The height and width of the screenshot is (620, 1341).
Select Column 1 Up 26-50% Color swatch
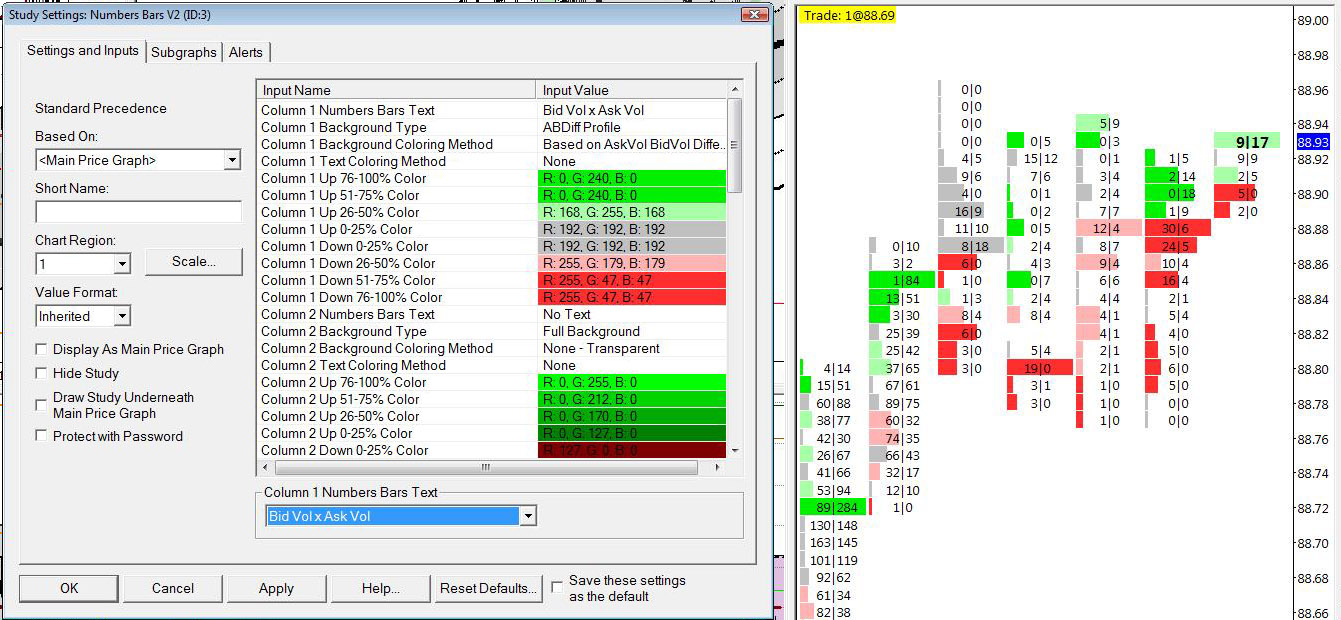tap(631, 212)
